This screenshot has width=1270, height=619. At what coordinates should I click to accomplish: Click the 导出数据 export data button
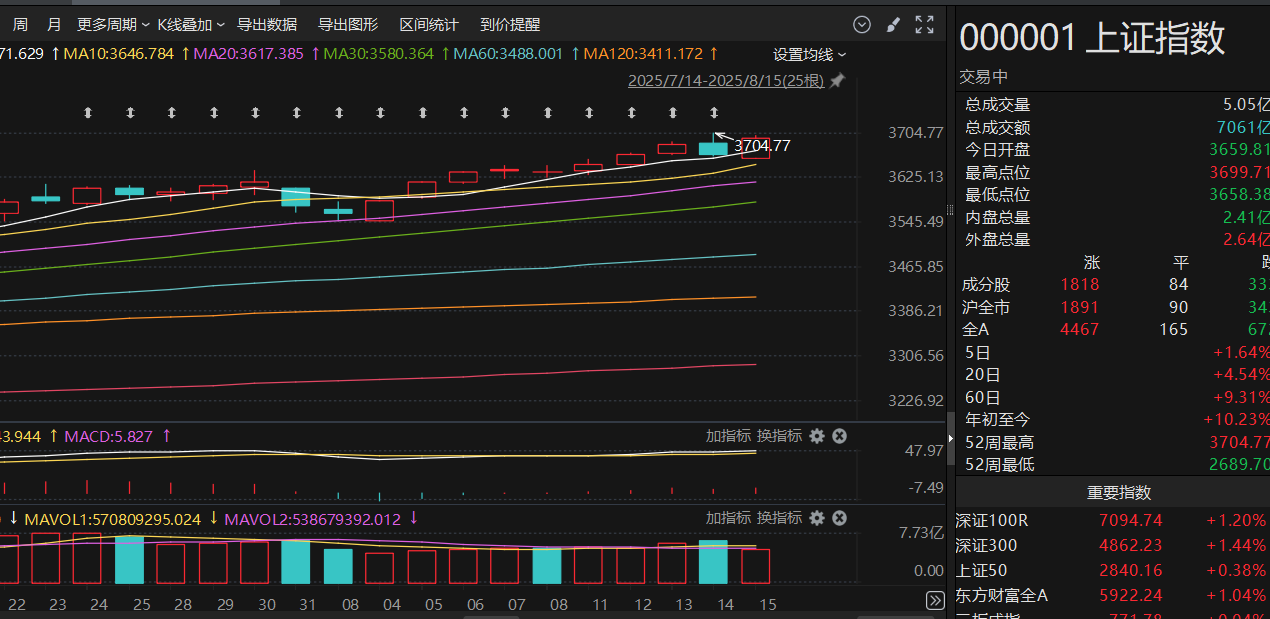(267, 25)
